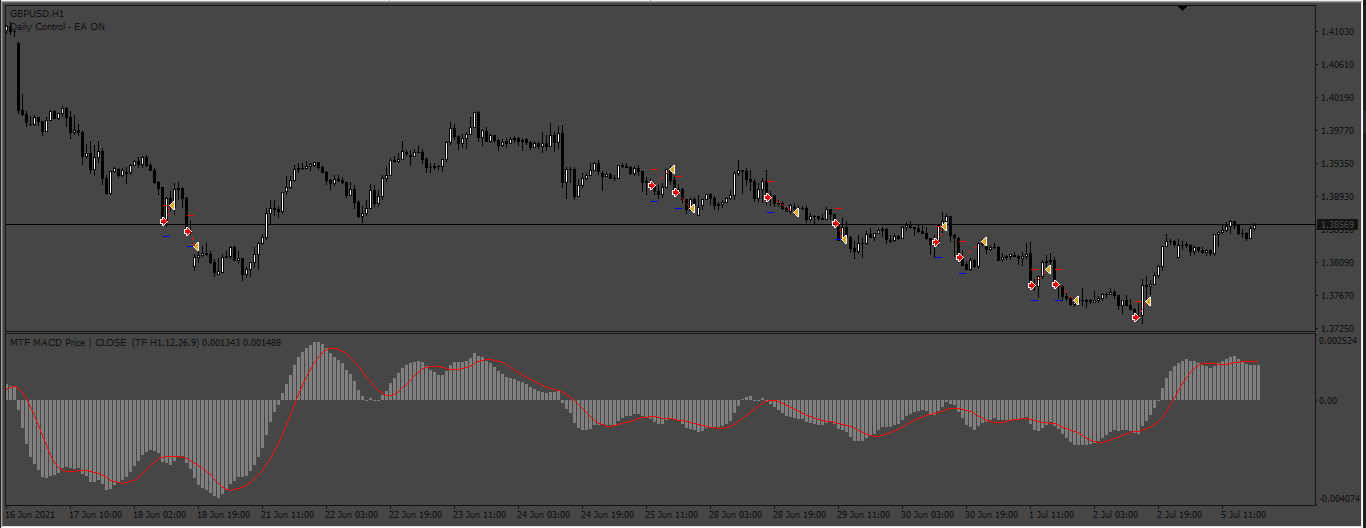Click the 1.40610 price scale value

pos(1337,65)
